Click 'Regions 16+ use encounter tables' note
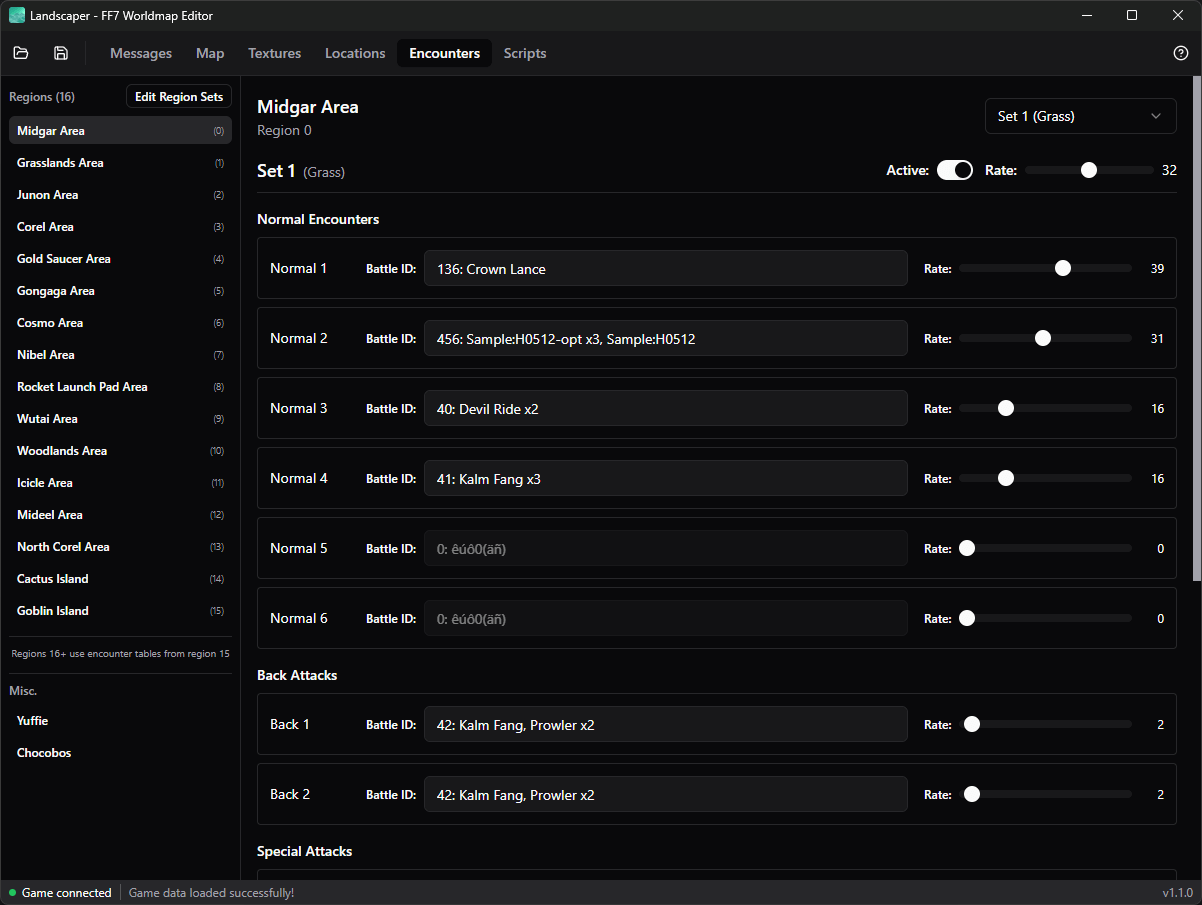Screen dimensions: 1202x905 pyautogui.click(x=120, y=654)
